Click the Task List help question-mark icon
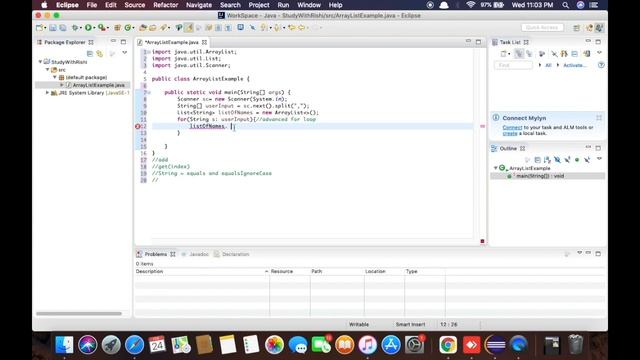This screenshot has width=640, height=360. click(601, 65)
